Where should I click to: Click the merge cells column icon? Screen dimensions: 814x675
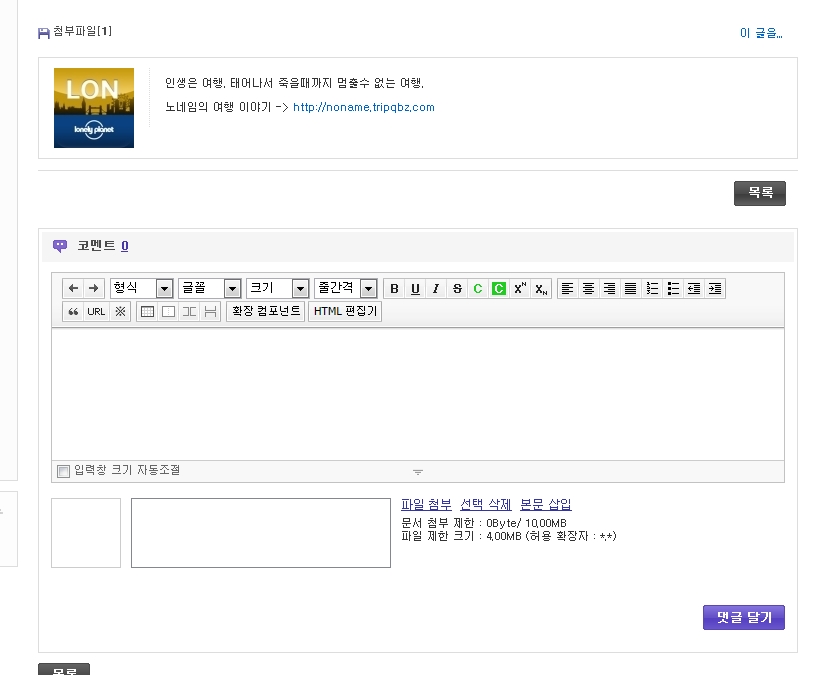click(189, 312)
